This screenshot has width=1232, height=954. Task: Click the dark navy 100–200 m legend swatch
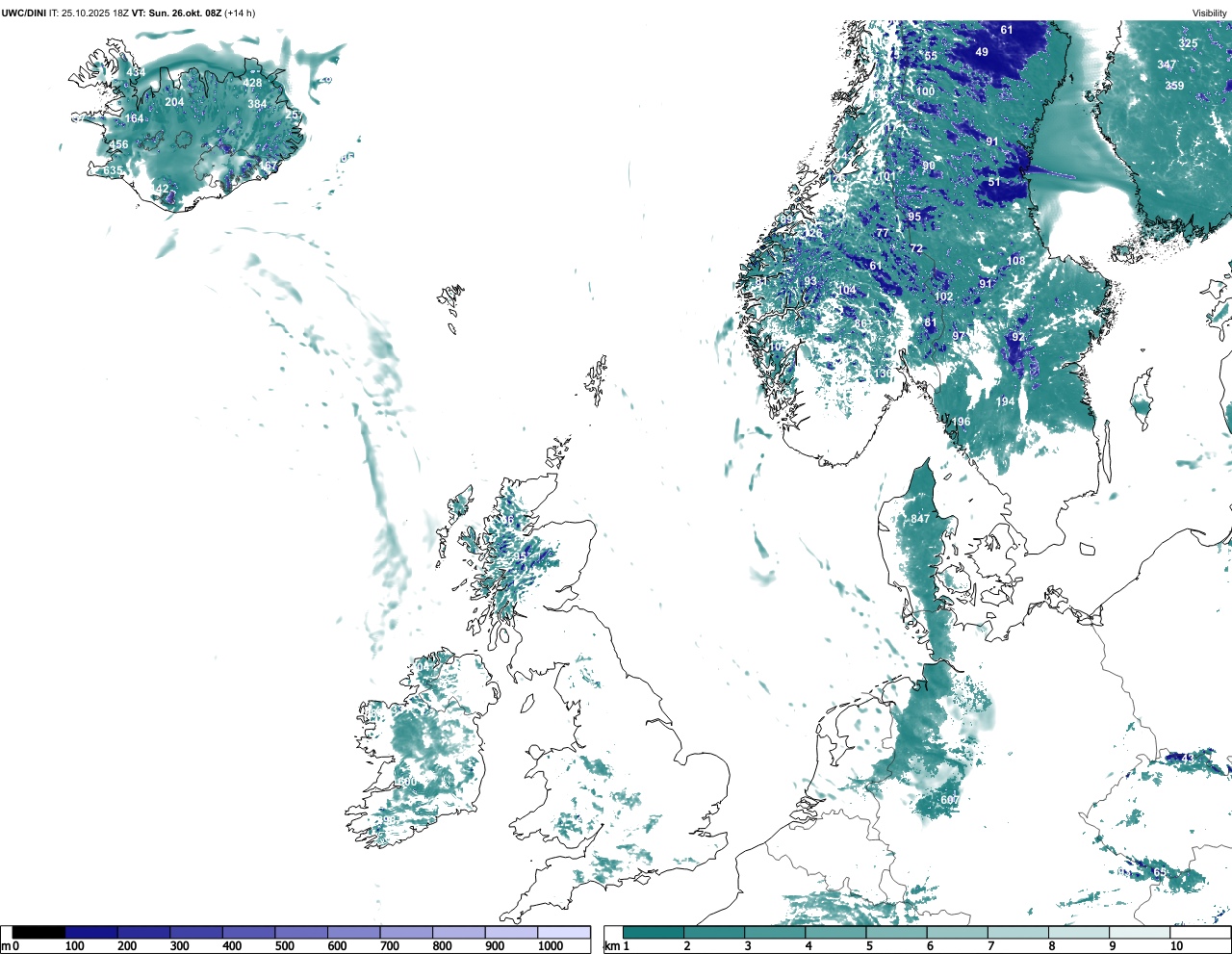click(x=91, y=932)
